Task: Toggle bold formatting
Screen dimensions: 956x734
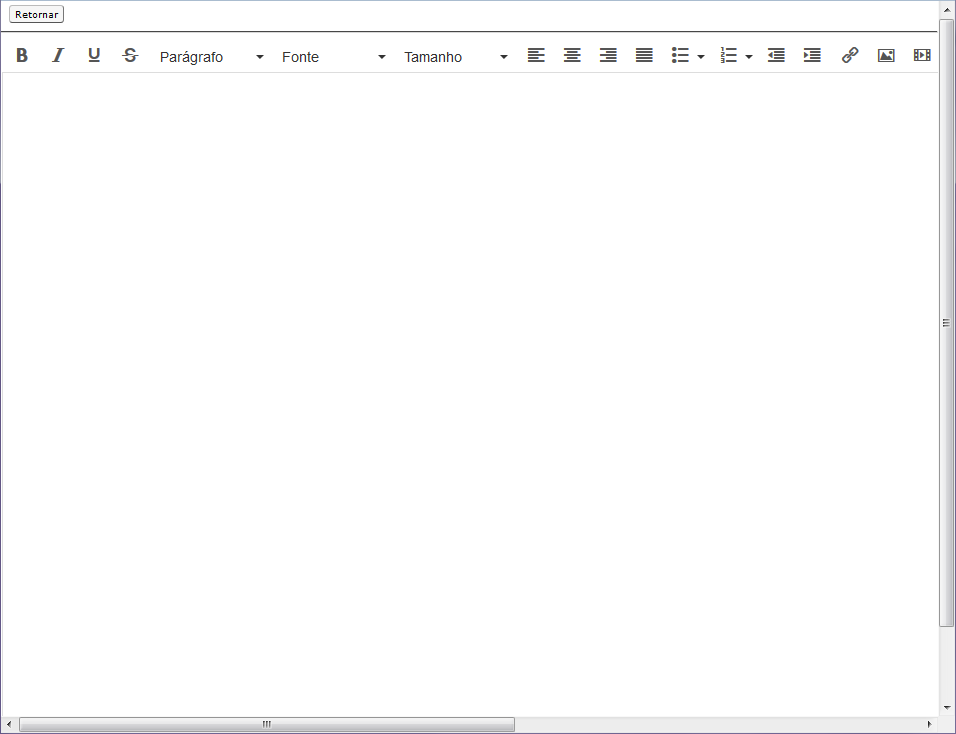Action: click(22, 56)
